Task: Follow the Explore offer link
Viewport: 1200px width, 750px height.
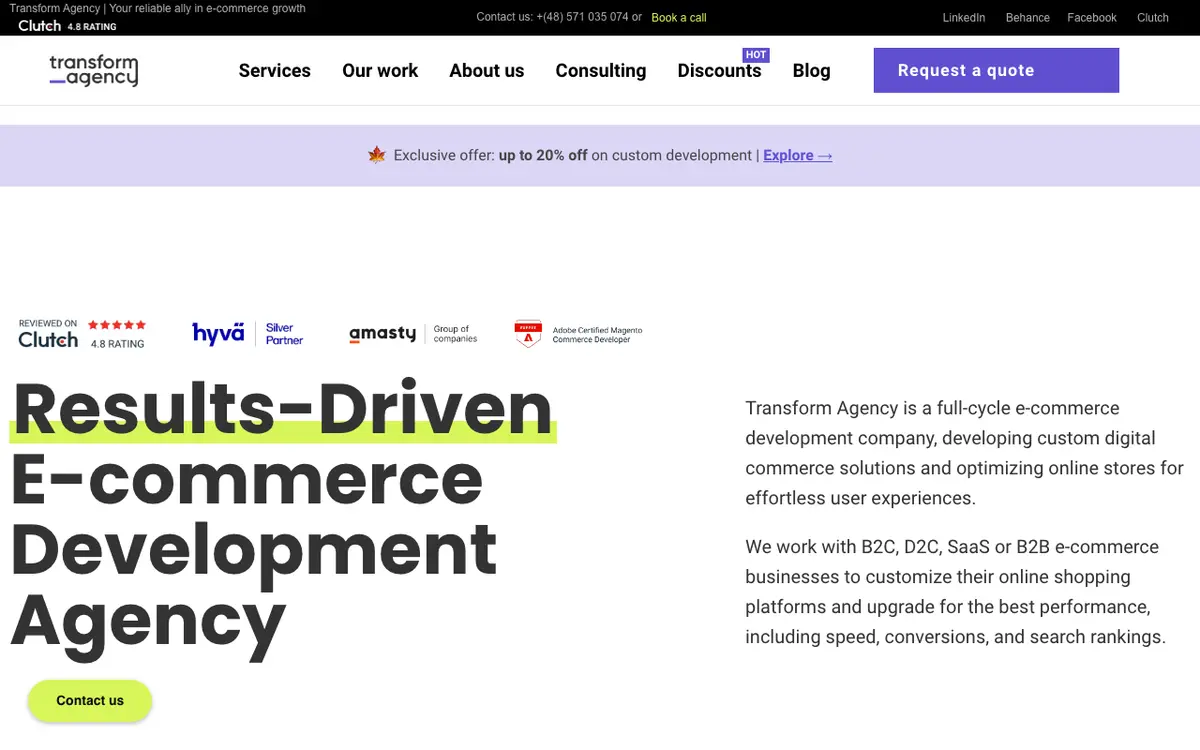Action: click(x=798, y=155)
